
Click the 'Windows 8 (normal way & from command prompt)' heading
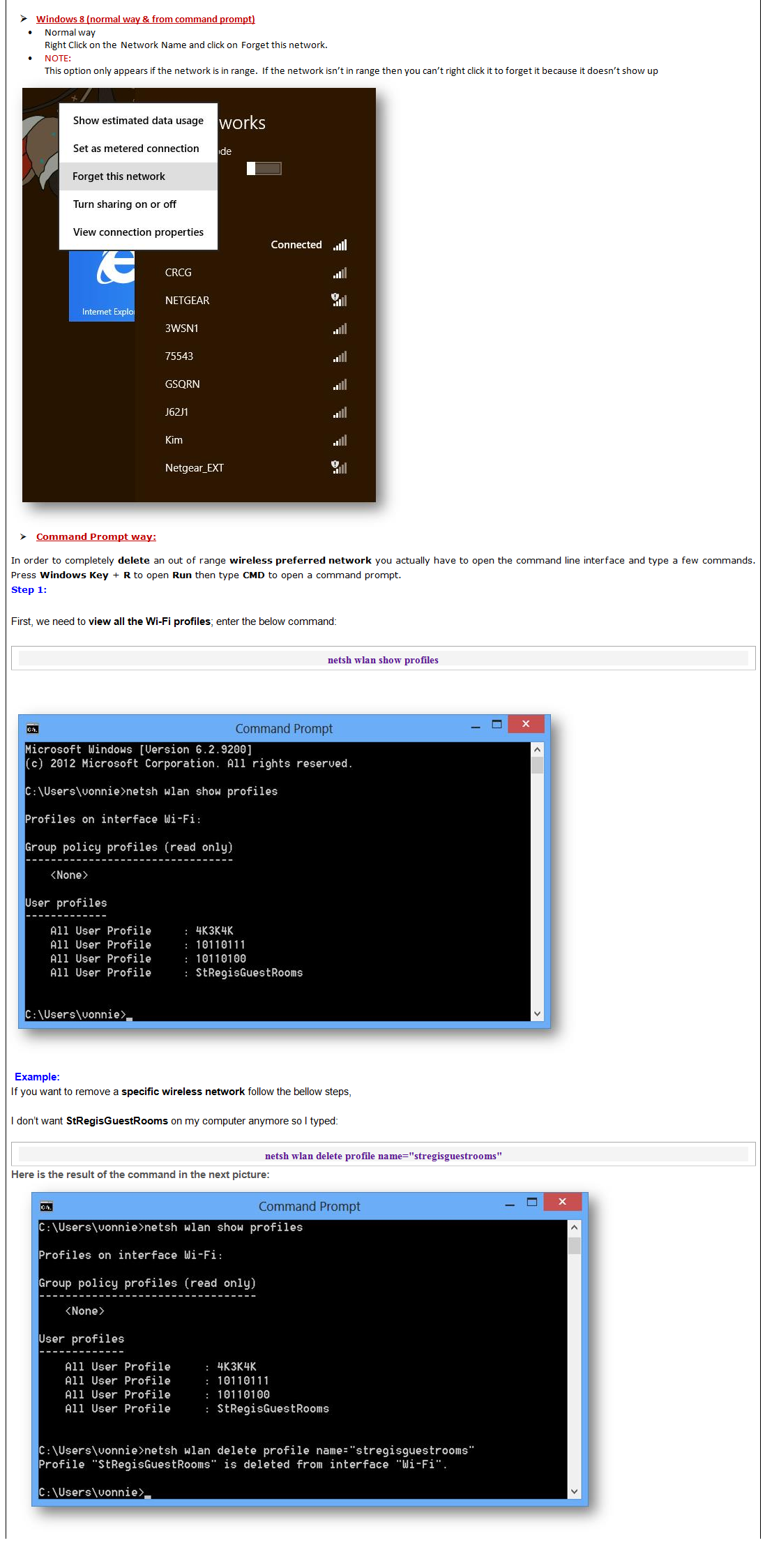[146, 20]
